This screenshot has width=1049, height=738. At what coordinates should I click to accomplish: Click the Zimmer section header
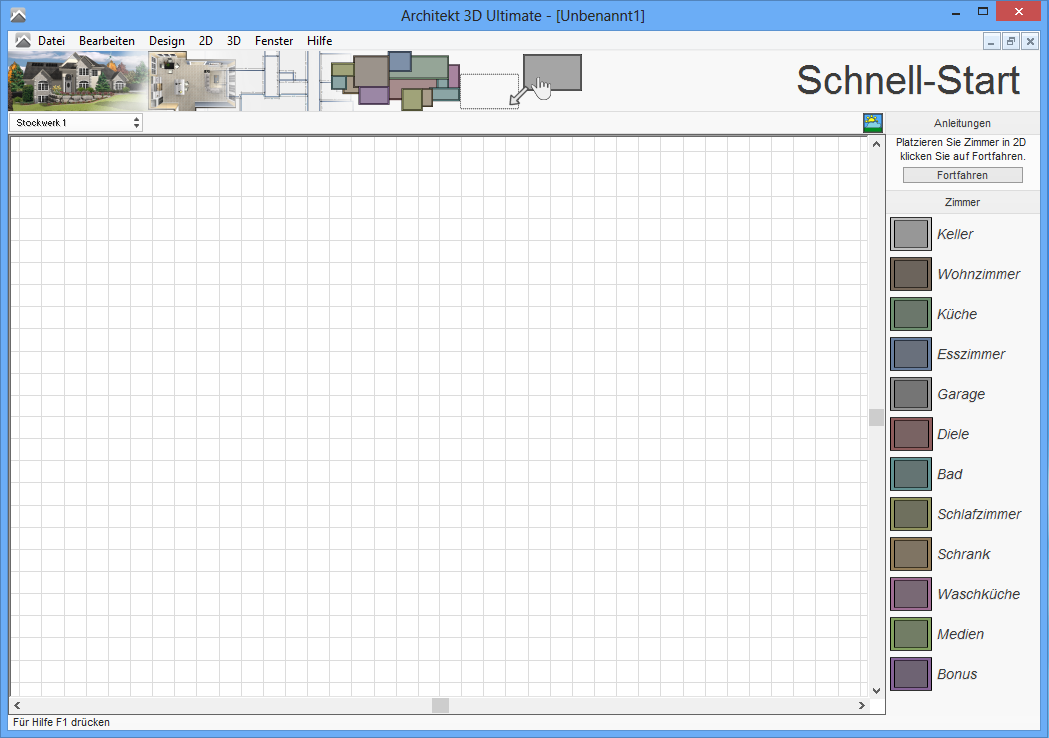tap(962, 202)
